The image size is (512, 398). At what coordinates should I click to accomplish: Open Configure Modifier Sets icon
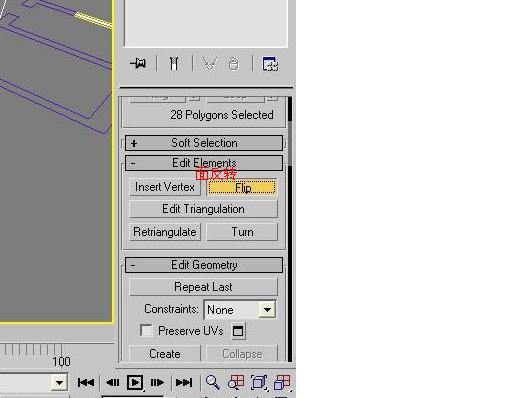coord(270,63)
